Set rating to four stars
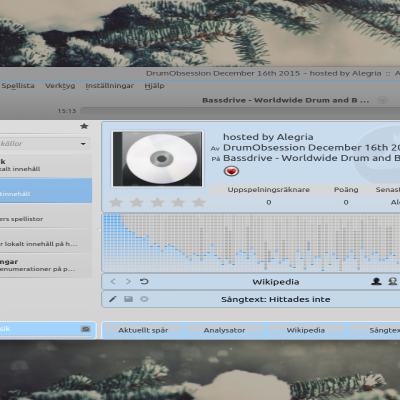This screenshot has height=400, width=400. point(178,202)
